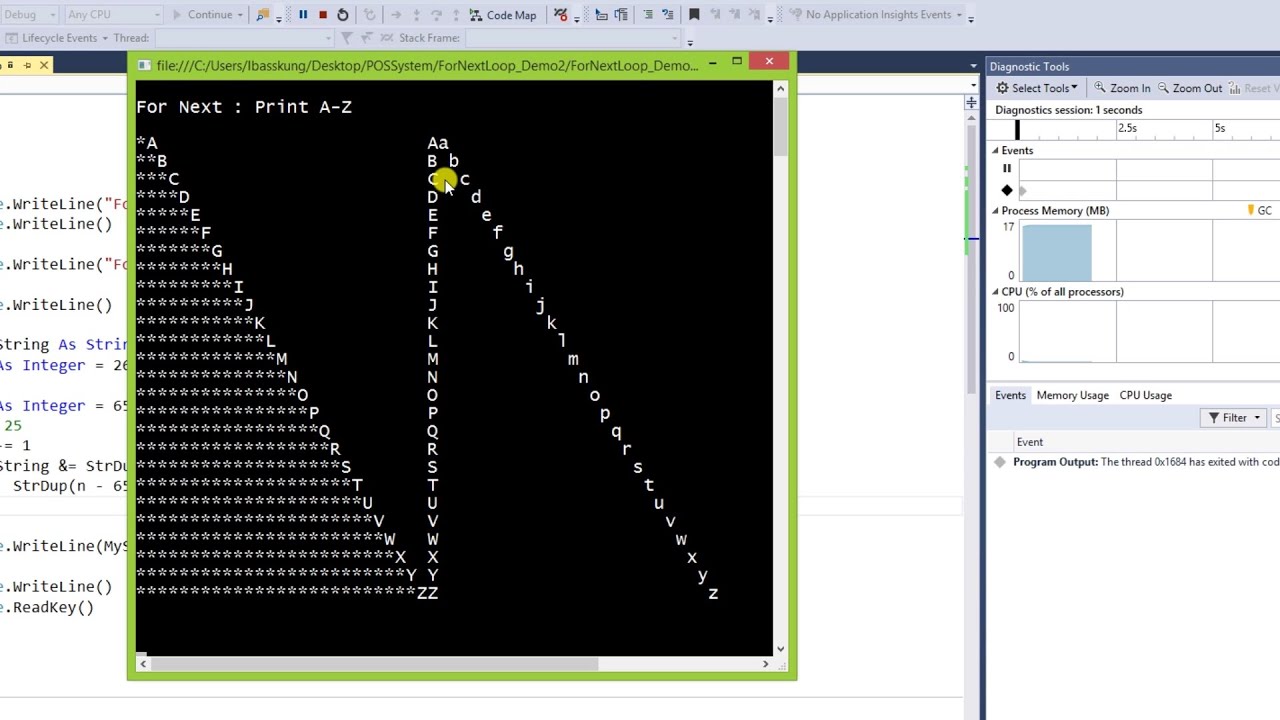Click the Event column header
Viewport: 1280px width, 720px height.
[x=1029, y=442]
